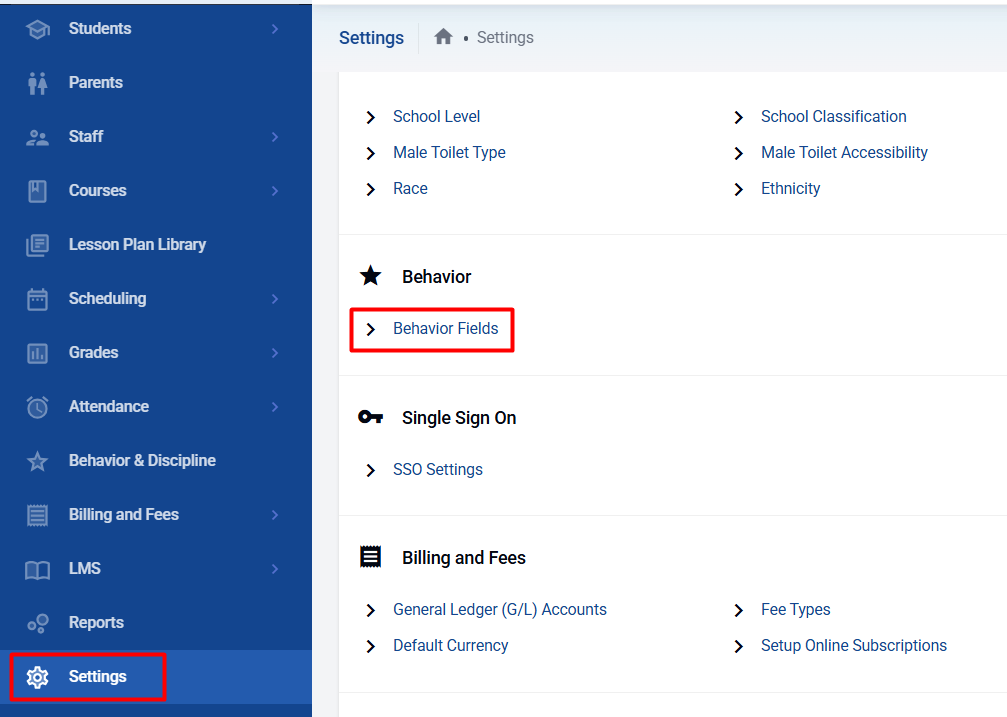Click the Attendance clock icon
Viewport: 1007px width, 717px height.
coord(37,407)
